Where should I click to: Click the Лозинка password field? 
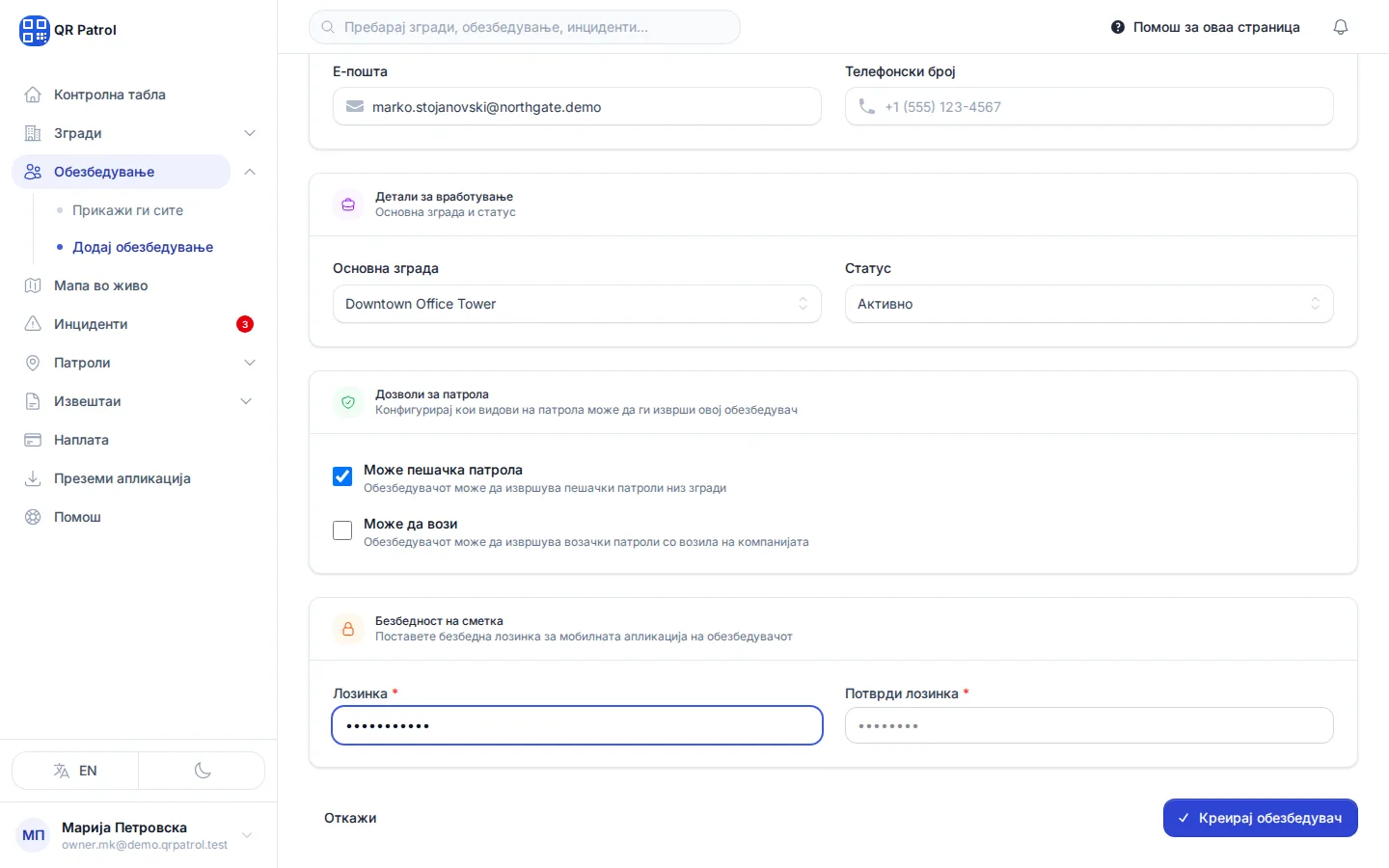click(577, 725)
